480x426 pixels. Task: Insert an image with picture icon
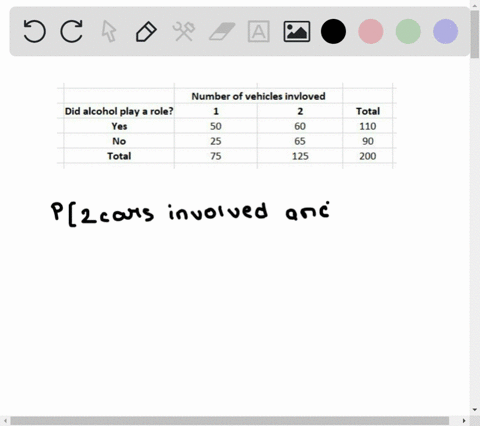click(297, 31)
